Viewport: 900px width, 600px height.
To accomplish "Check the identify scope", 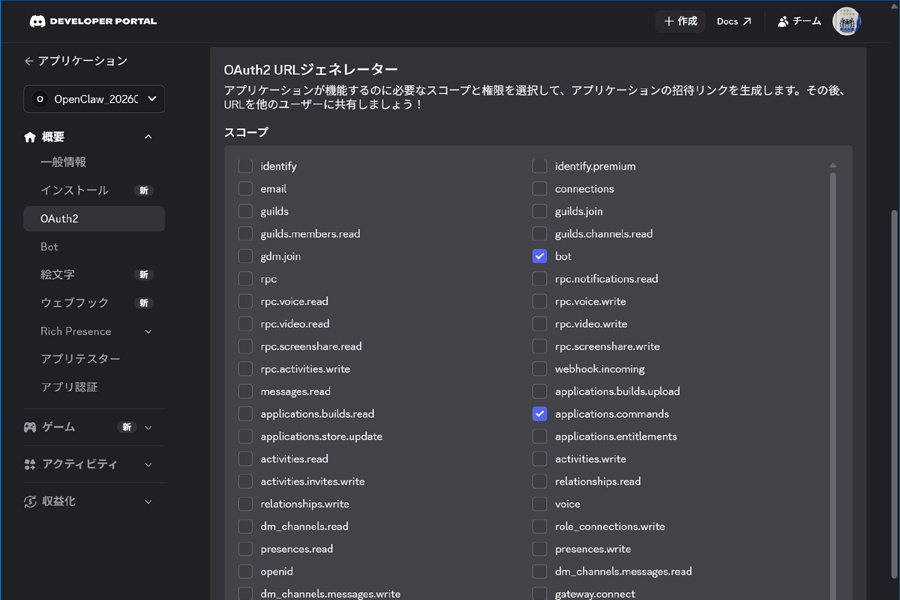I will [245, 166].
